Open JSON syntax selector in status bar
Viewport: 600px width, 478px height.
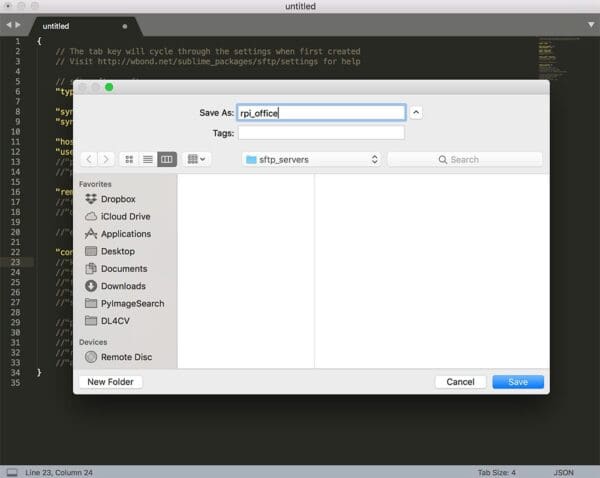coord(563,473)
